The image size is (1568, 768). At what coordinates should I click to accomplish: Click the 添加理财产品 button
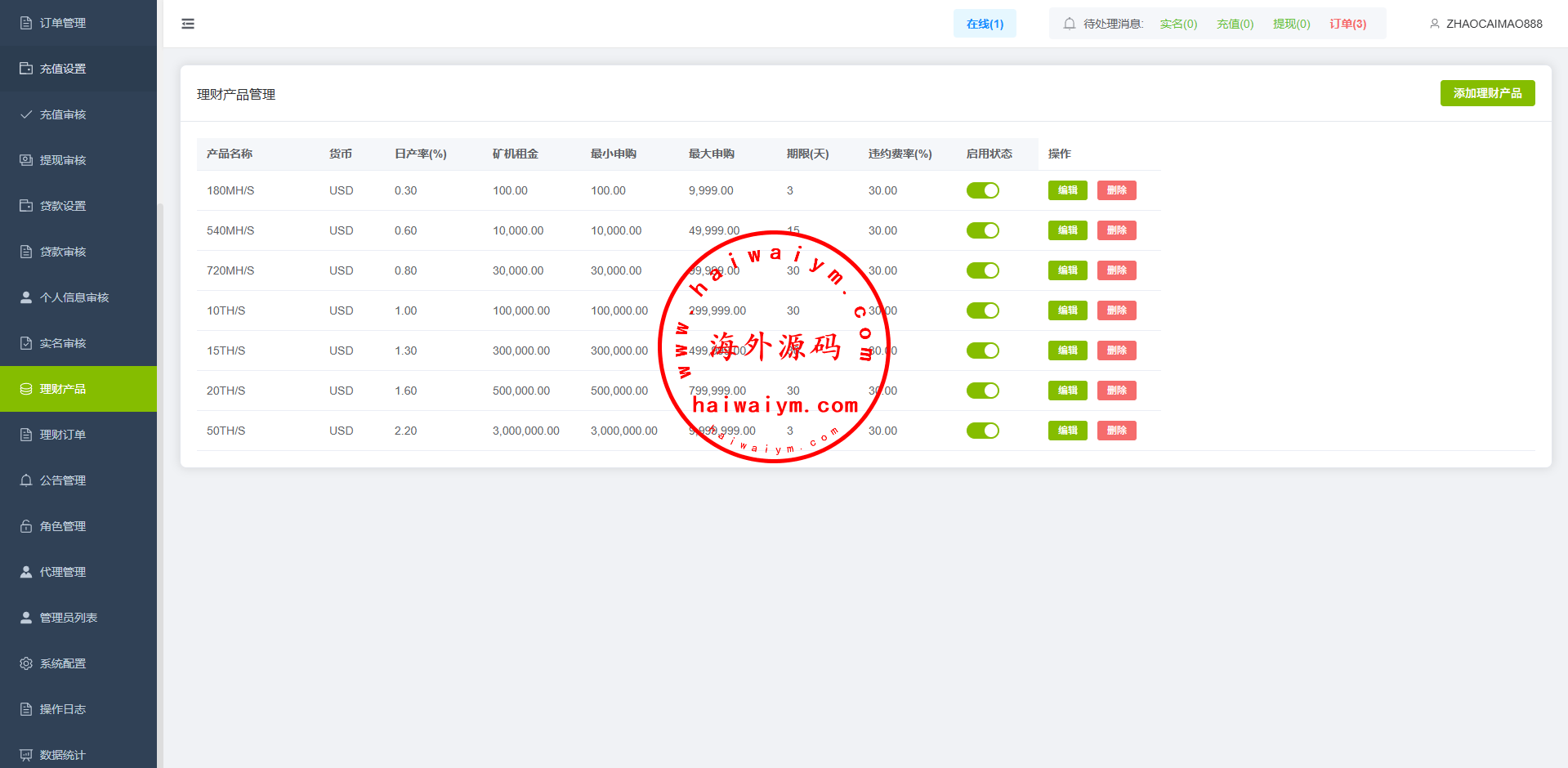click(1487, 93)
